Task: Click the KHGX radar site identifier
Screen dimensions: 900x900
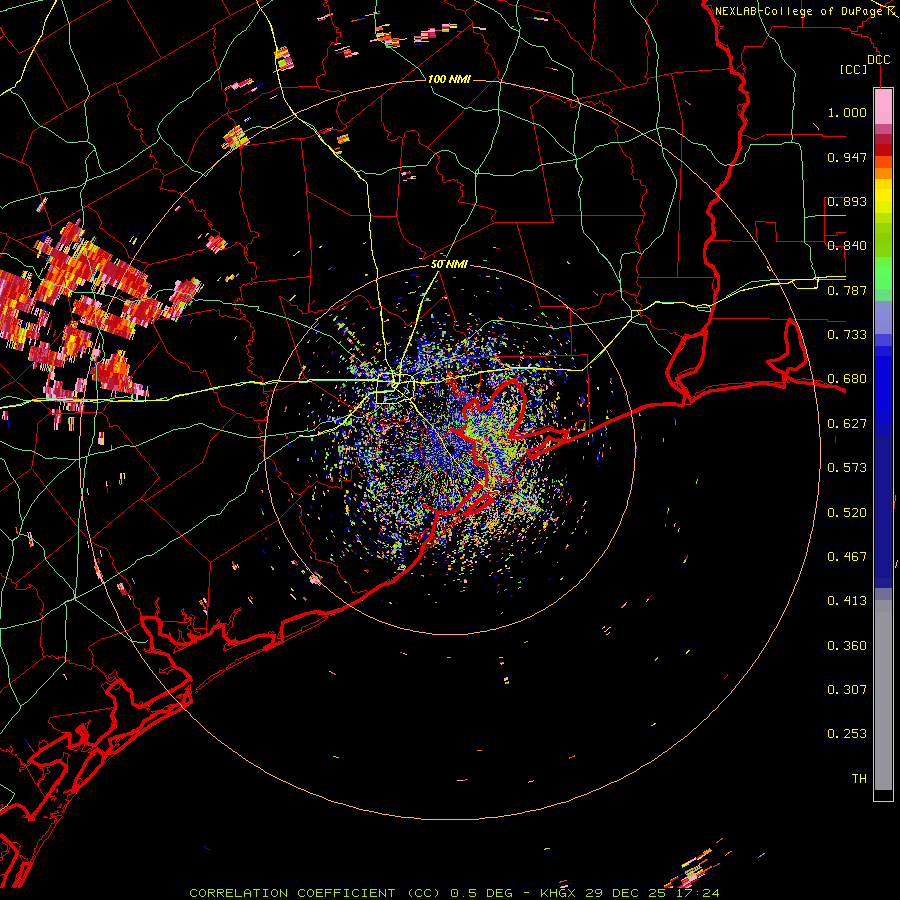Action: tap(559, 893)
